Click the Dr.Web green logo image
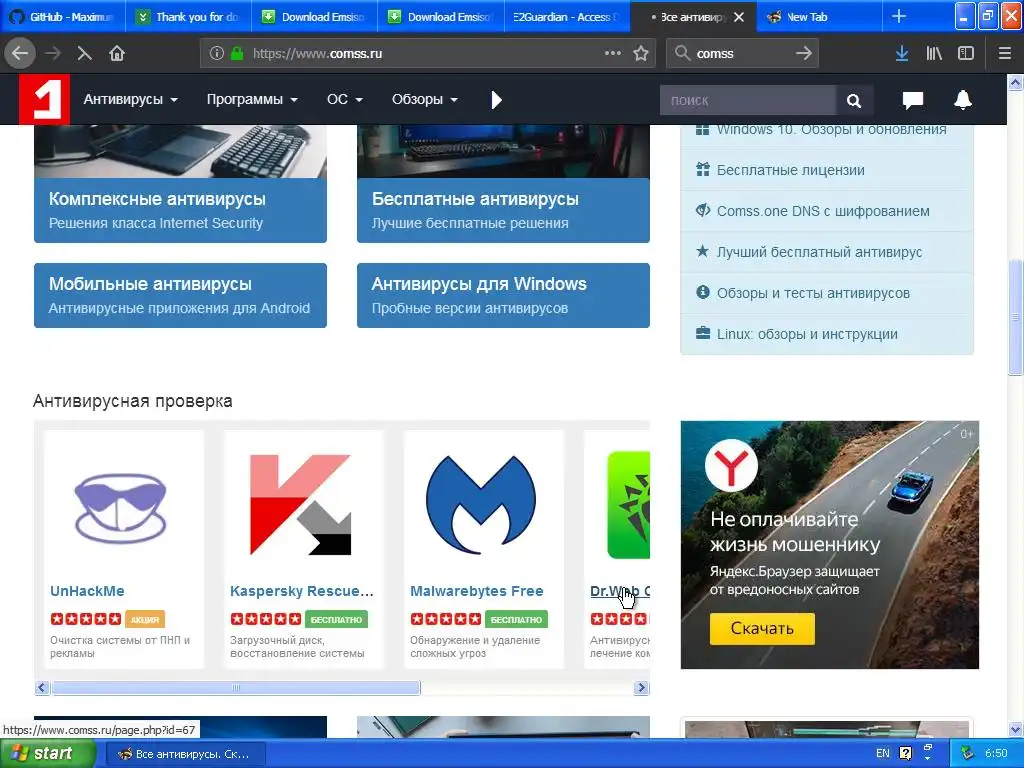Viewport: 1024px width, 768px height. click(x=628, y=505)
